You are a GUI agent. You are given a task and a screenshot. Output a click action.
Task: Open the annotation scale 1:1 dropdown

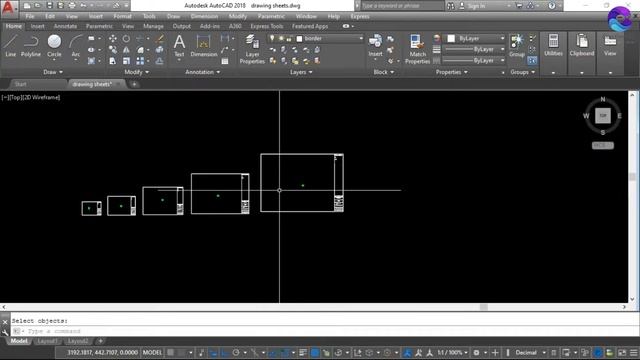(x=453, y=353)
